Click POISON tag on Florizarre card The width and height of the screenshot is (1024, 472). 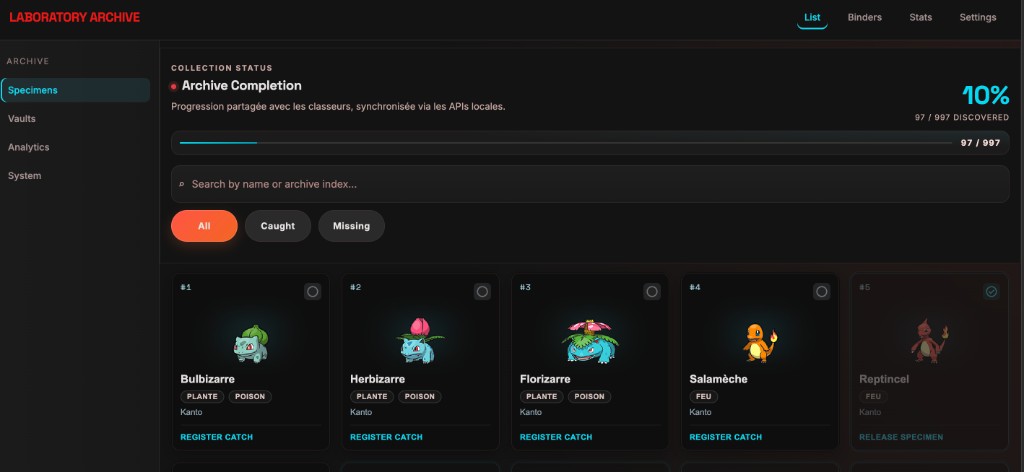click(x=590, y=396)
